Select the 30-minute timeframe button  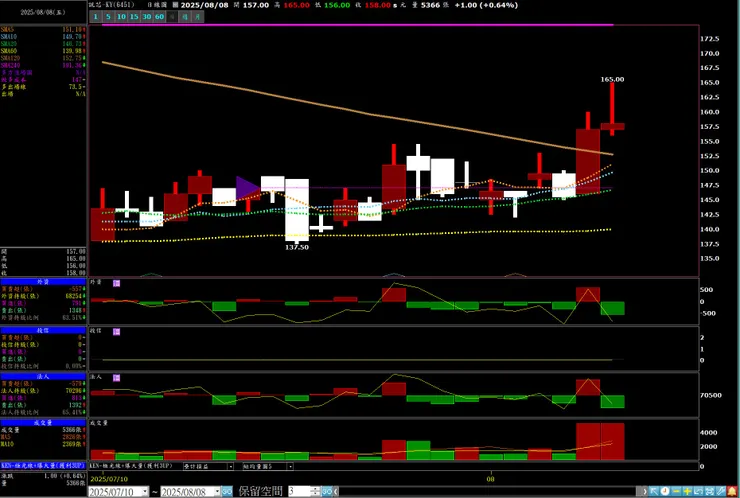coord(147,17)
